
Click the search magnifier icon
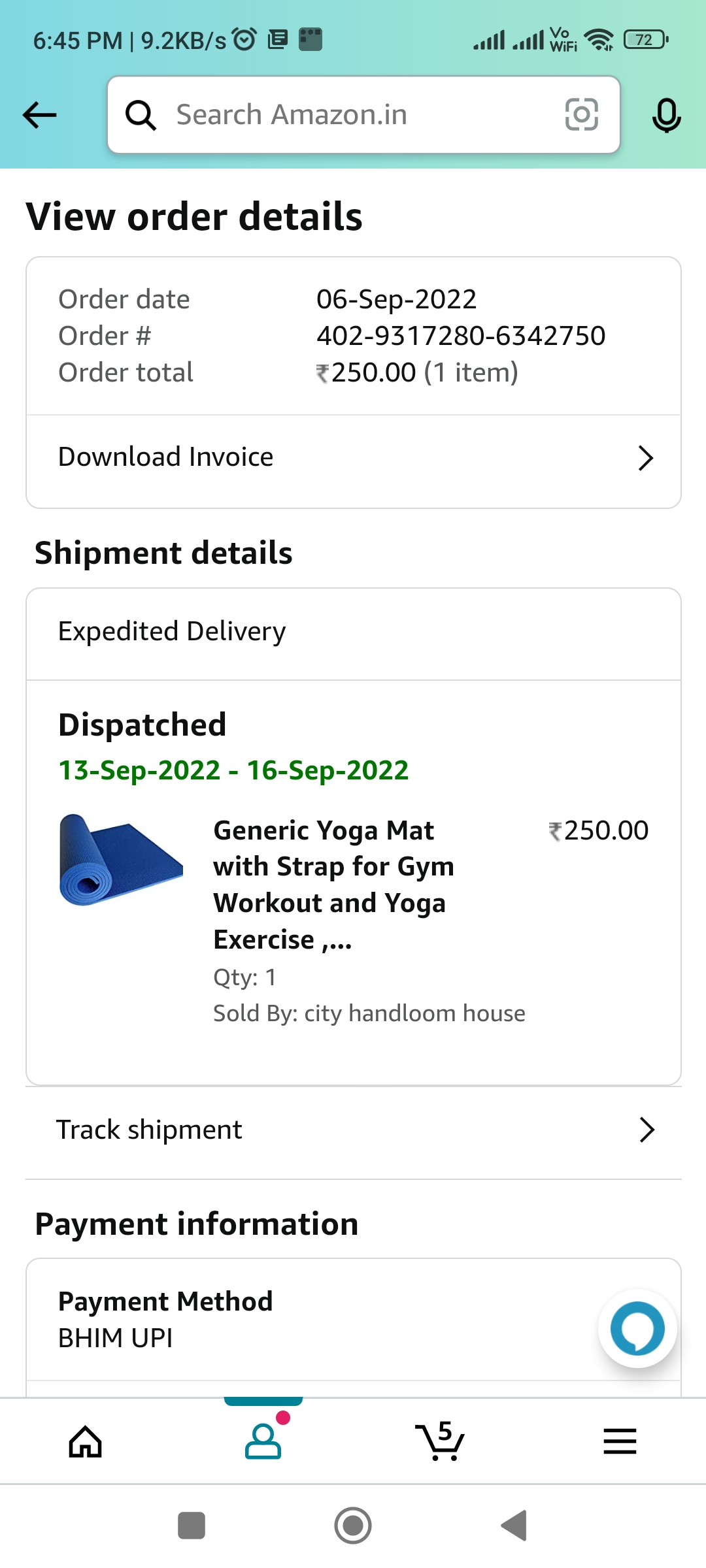tap(141, 116)
